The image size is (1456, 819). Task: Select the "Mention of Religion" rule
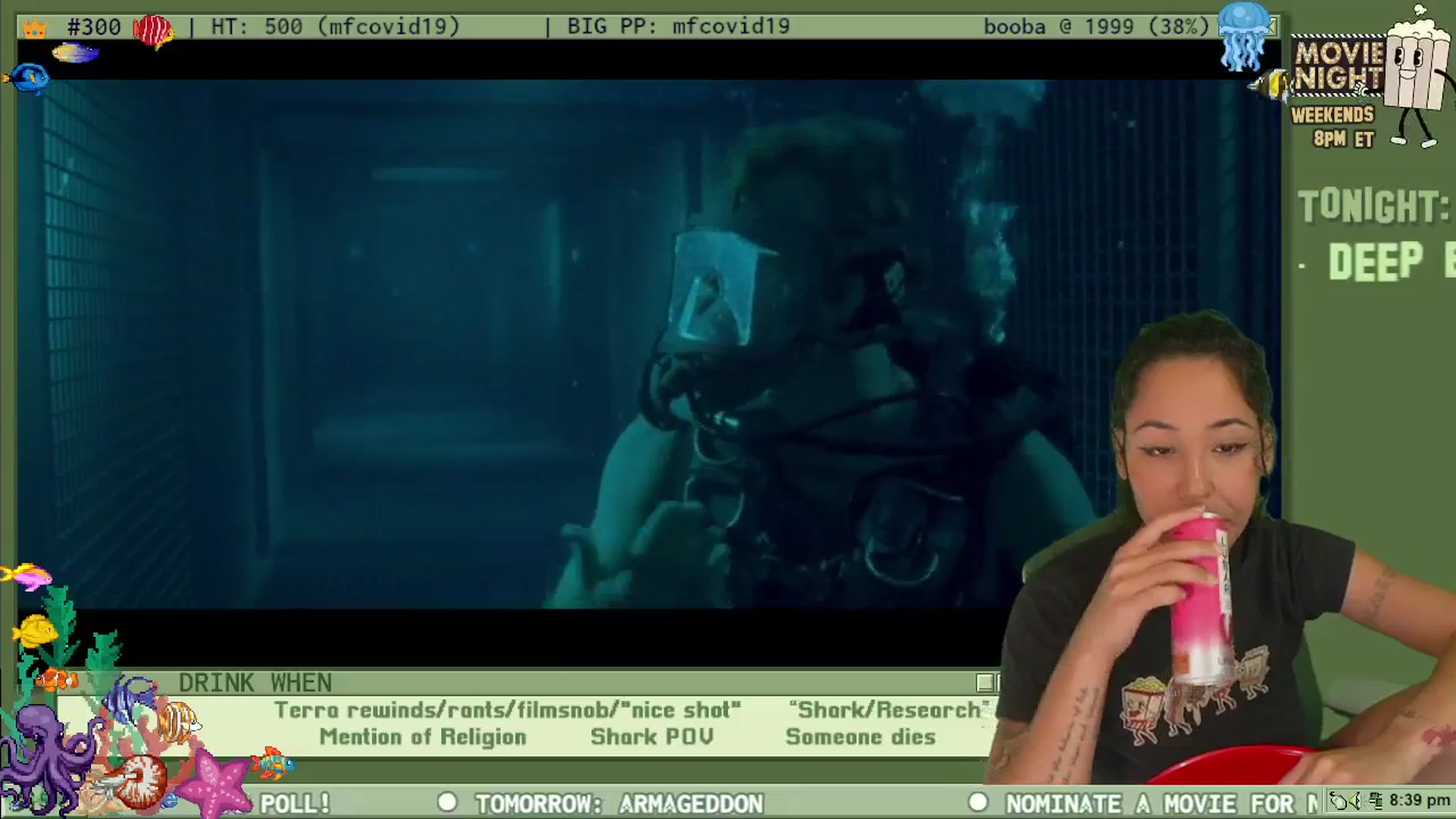tap(422, 737)
